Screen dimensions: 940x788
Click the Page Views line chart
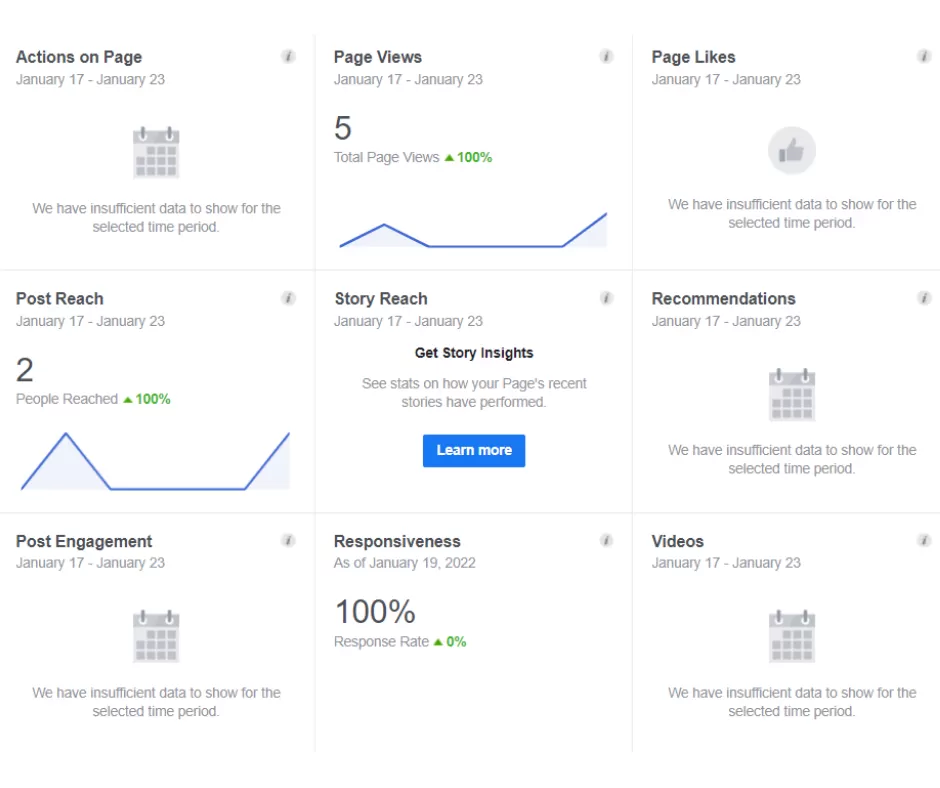(473, 232)
